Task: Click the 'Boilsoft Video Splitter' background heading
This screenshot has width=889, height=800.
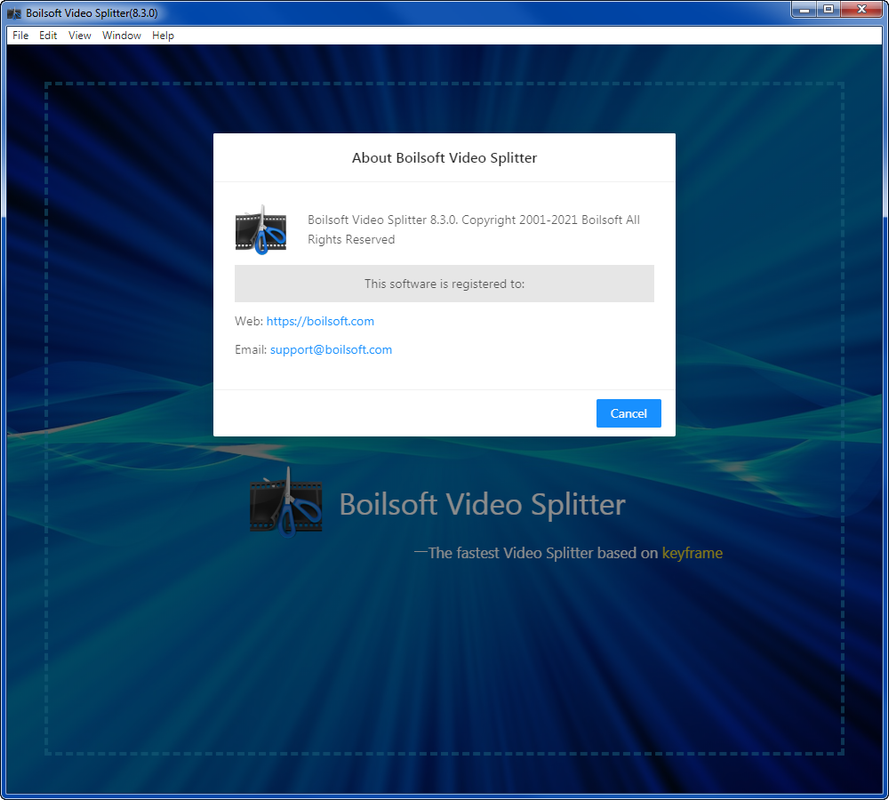Action: (x=482, y=504)
